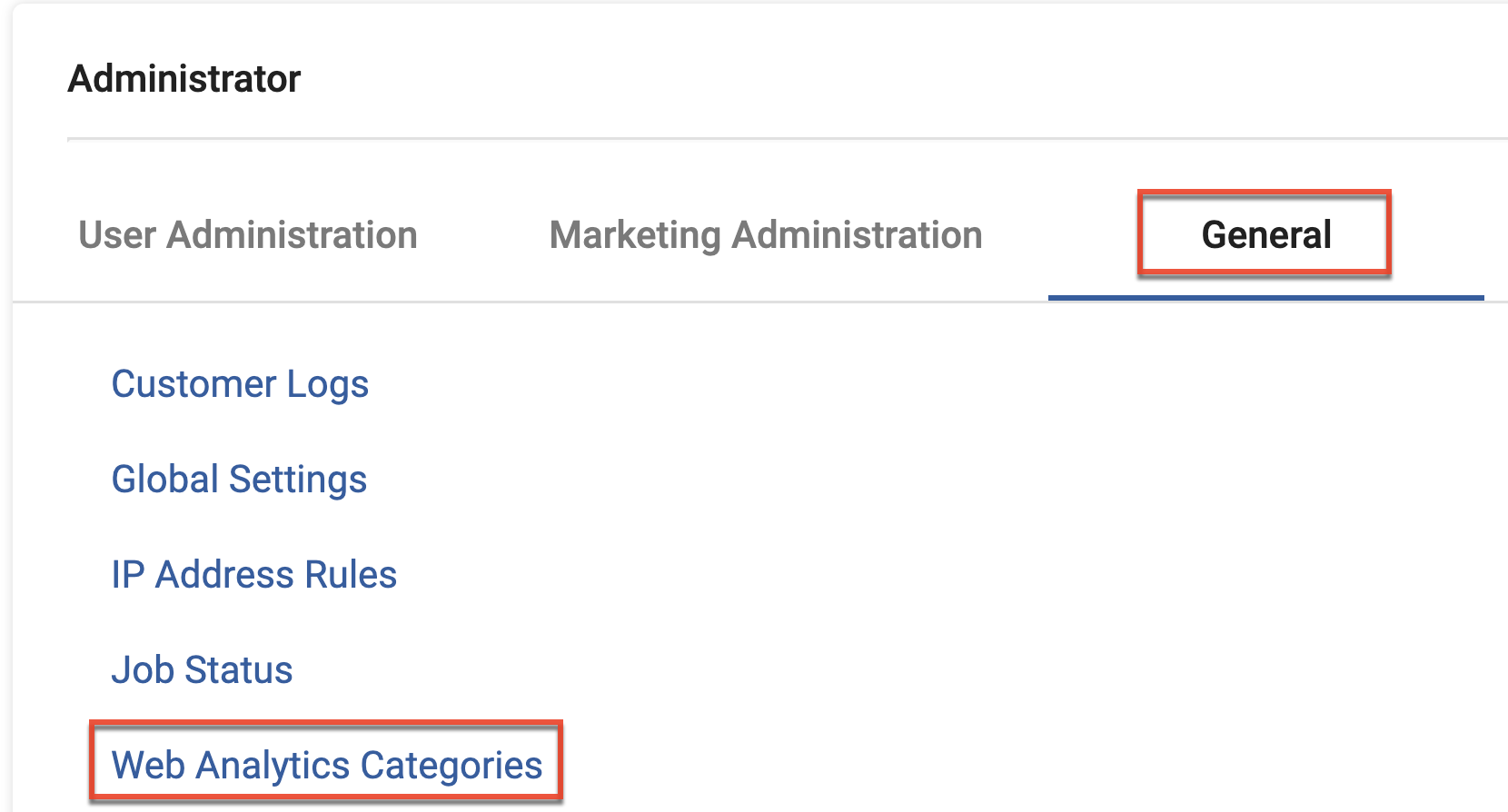Click the Administrator page heading

[x=184, y=79]
